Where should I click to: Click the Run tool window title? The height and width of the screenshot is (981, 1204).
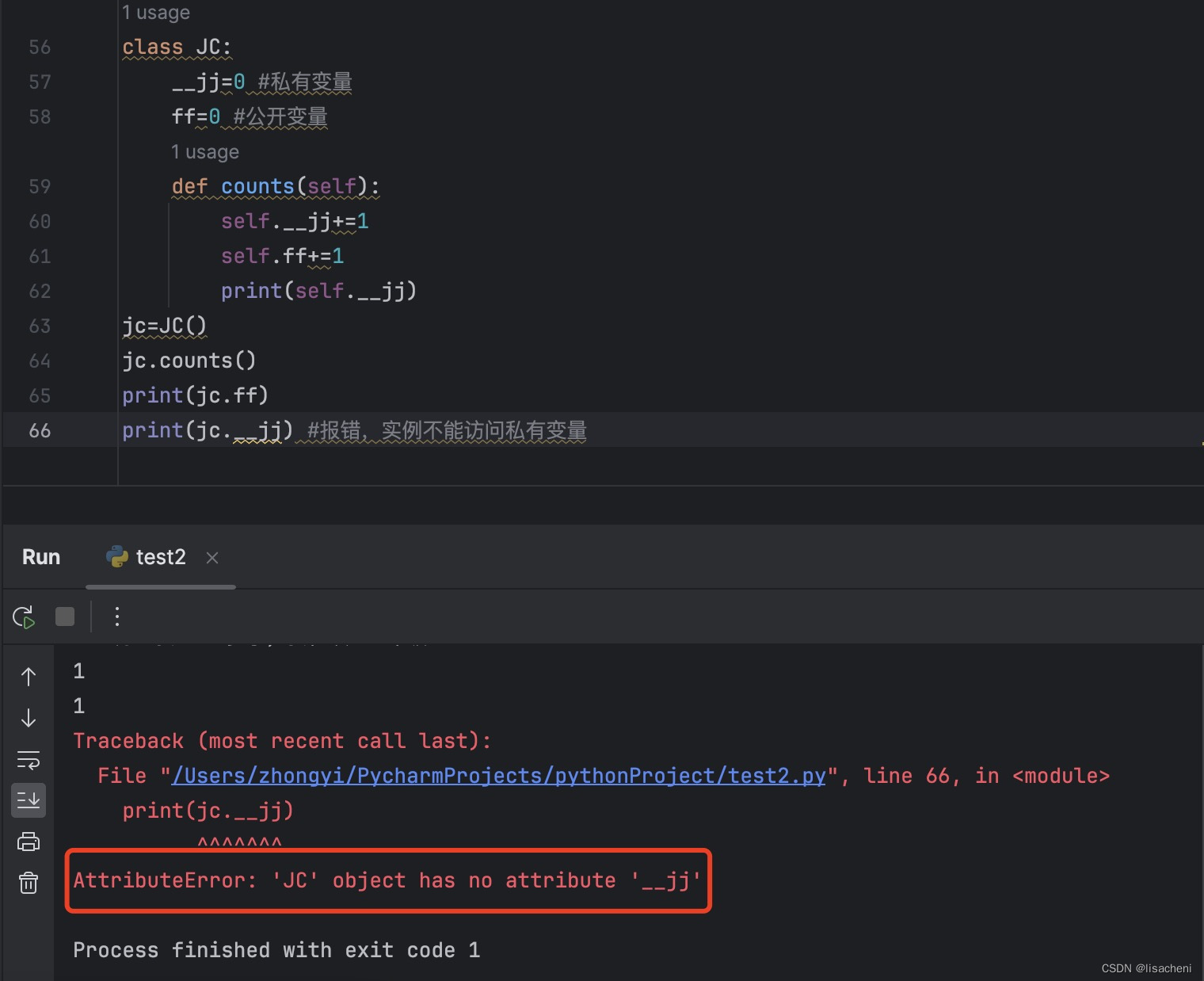(x=41, y=557)
